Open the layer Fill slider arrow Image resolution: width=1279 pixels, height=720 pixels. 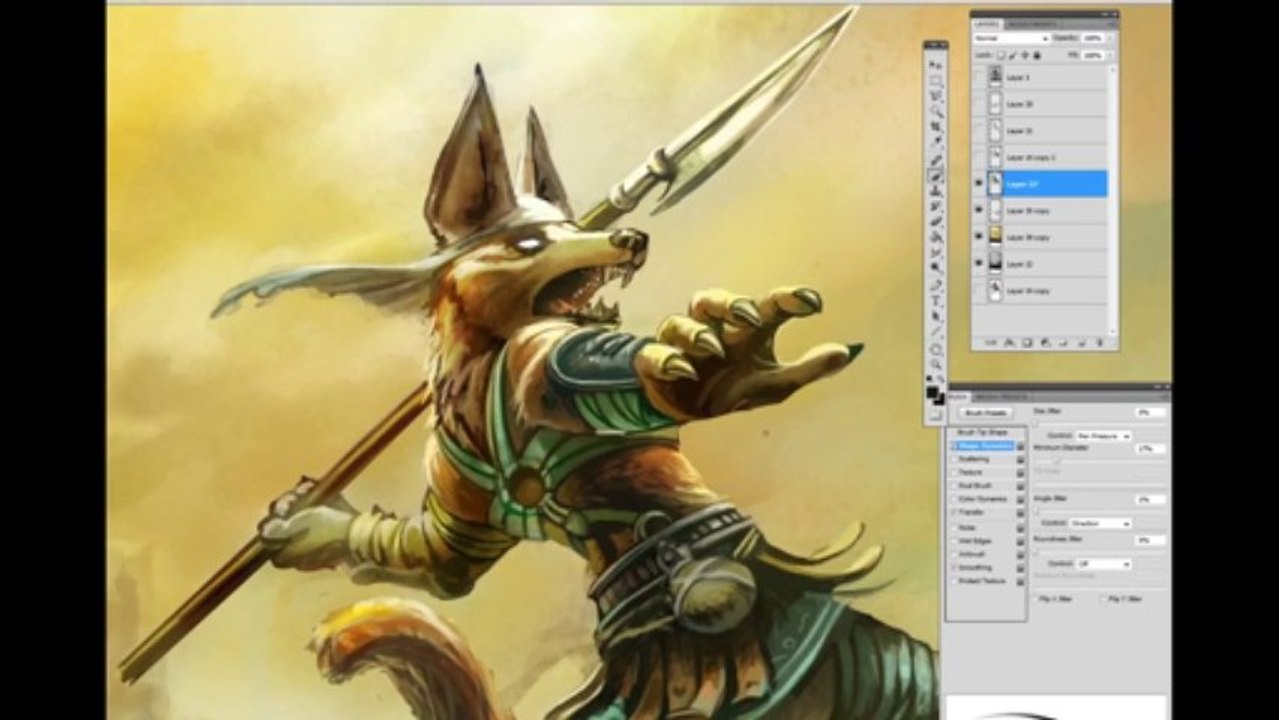point(1110,55)
